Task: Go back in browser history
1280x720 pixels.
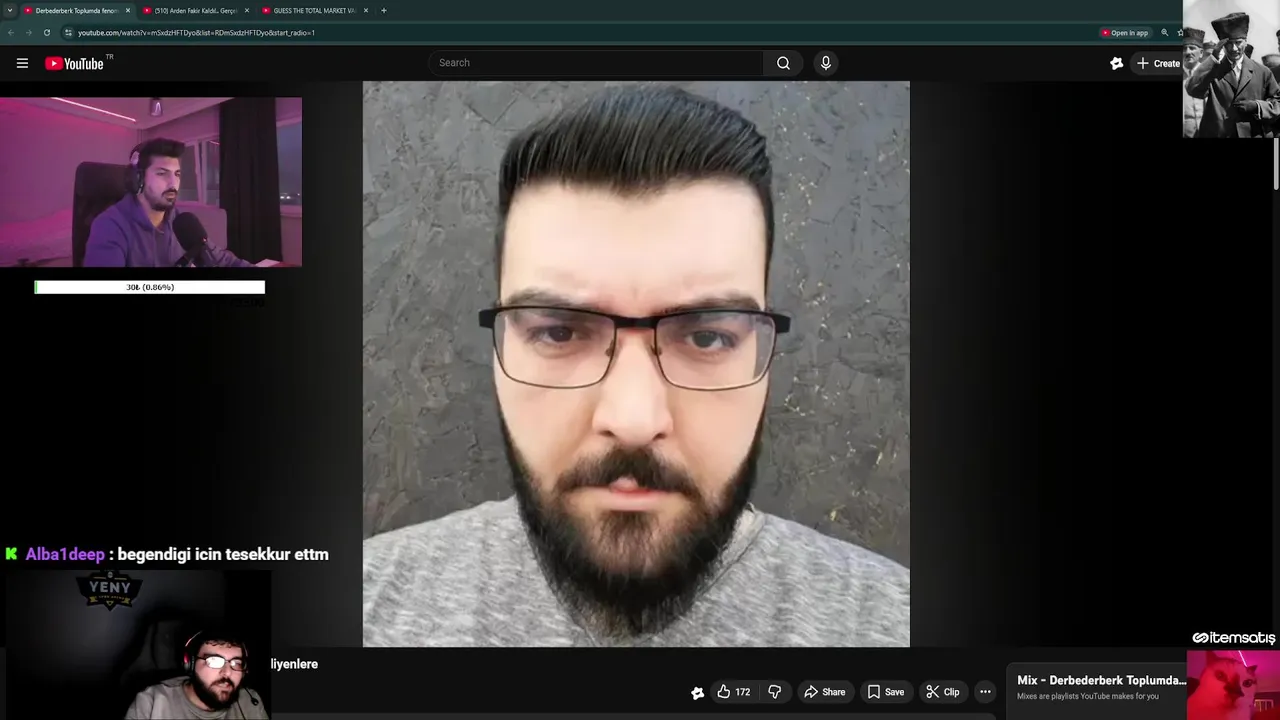Action: click(11, 32)
